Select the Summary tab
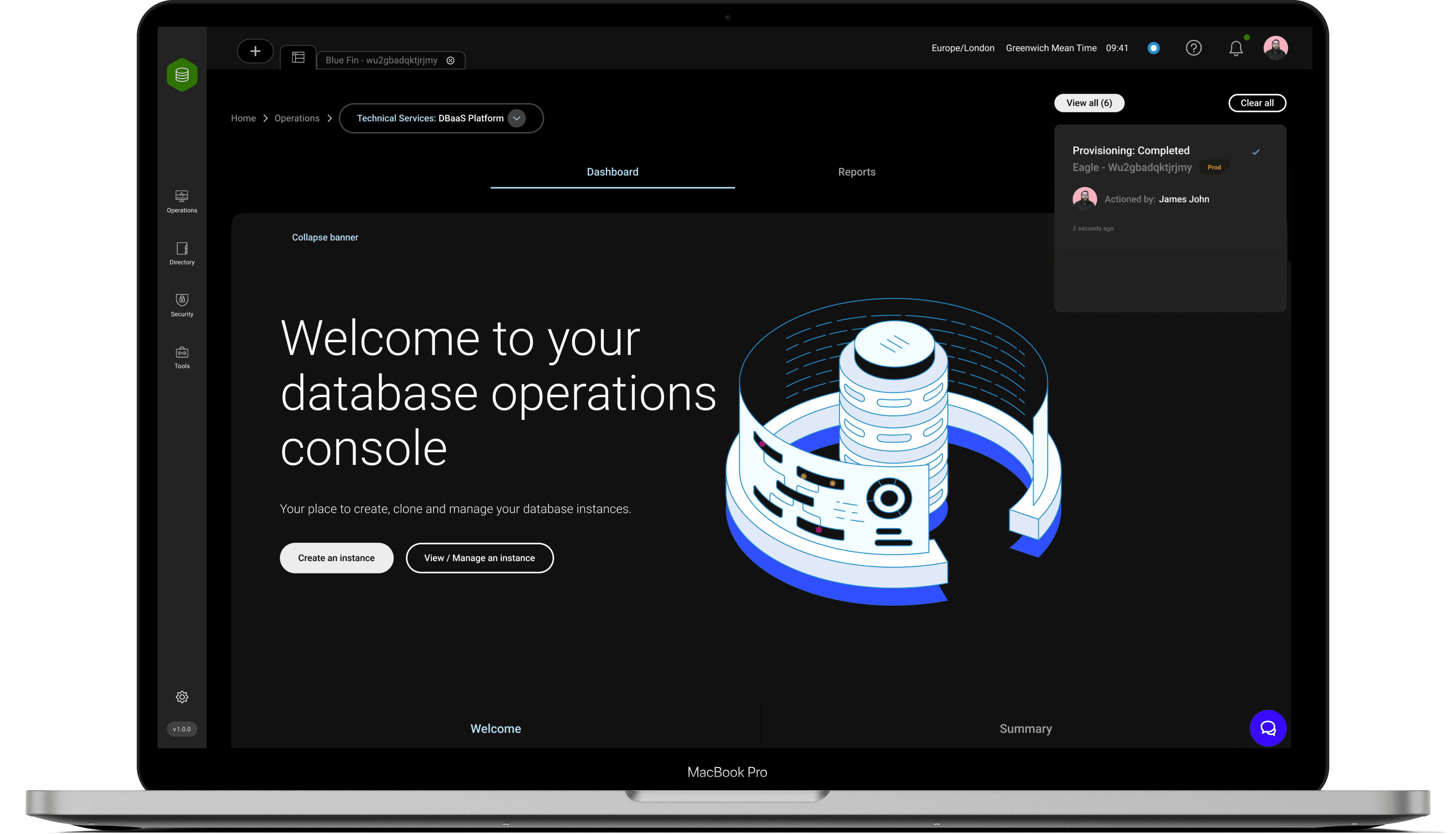Screen dimensions: 1456x834 pyautogui.click(x=1025, y=728)
